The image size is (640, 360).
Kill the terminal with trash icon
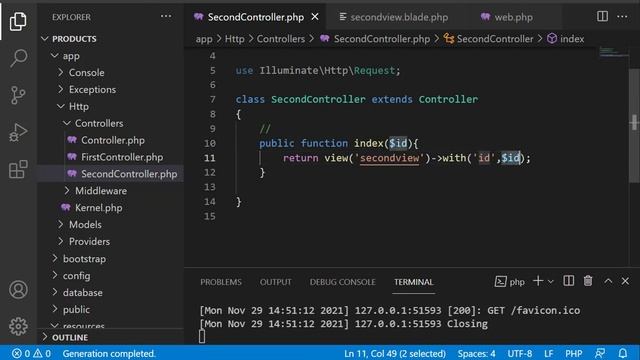point(588,281)
